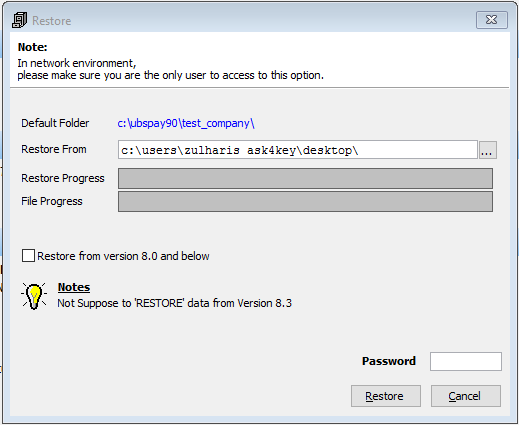519x425 pixels.
Task: Click the Restore Progress bar
Action: click(305, 178)
